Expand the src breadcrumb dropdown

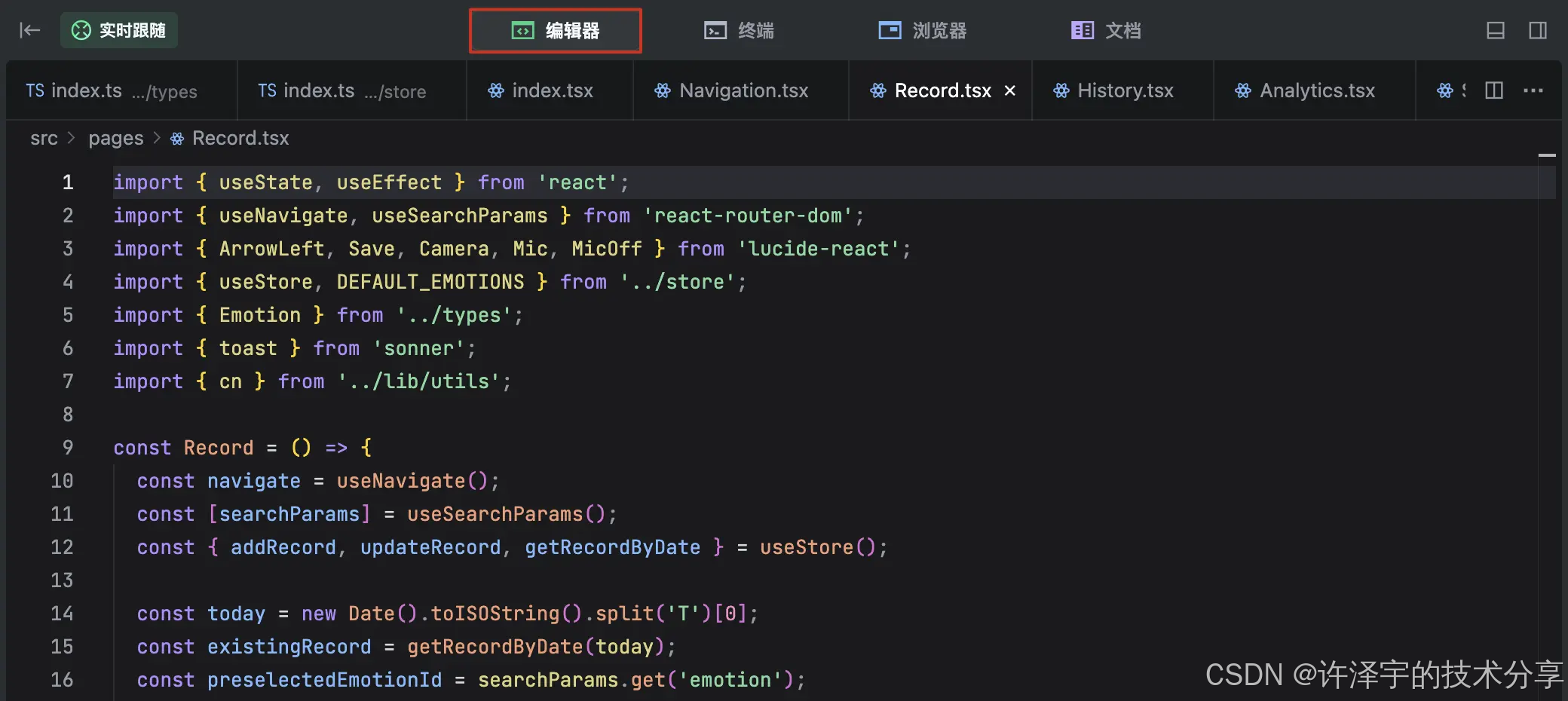pos(44,138)
